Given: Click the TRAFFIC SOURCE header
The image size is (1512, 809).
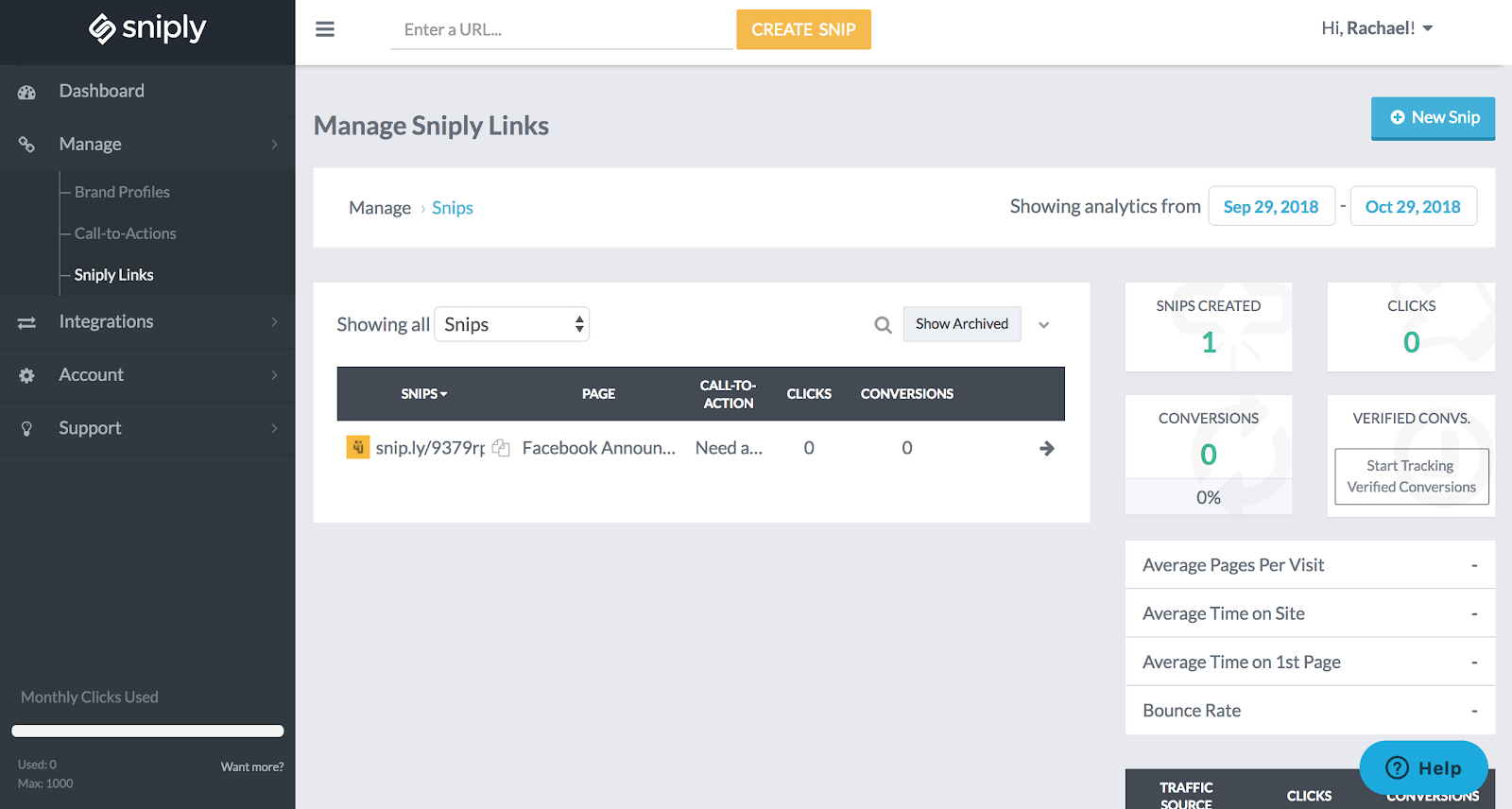Looking at the screenshot, I should click(x=1186, y=795).
